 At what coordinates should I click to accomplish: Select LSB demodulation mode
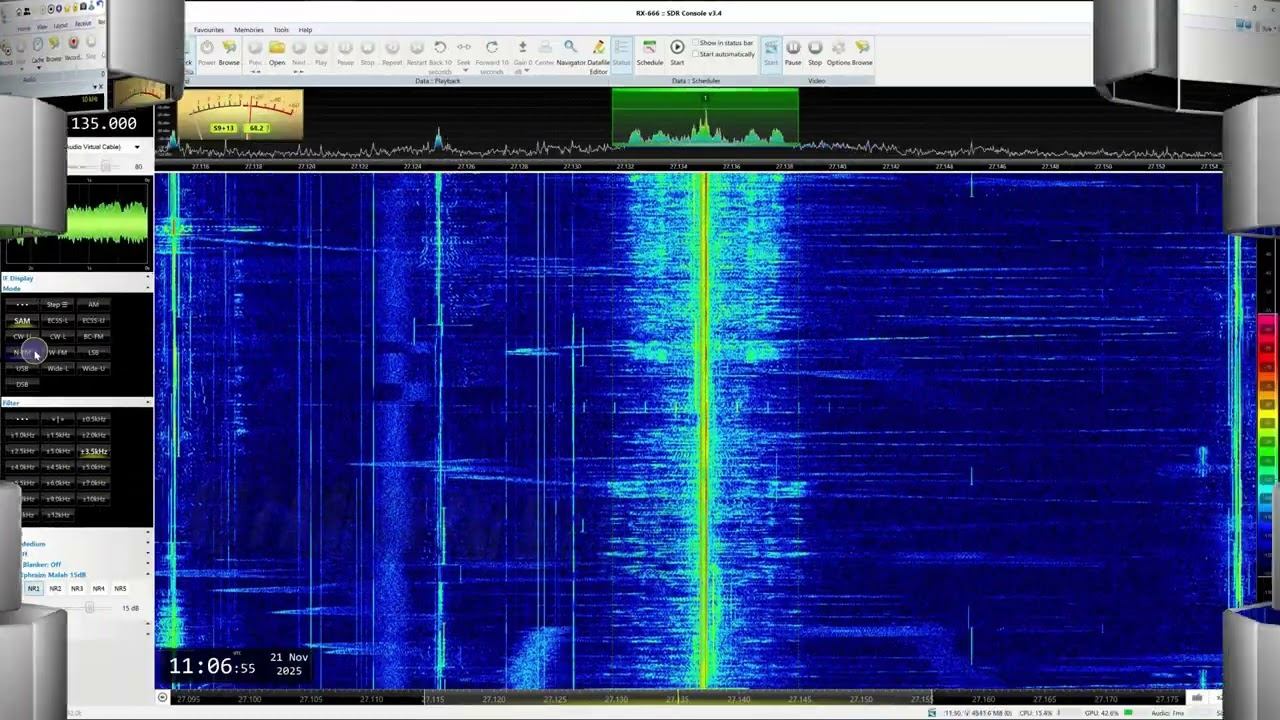click(93, 353)
